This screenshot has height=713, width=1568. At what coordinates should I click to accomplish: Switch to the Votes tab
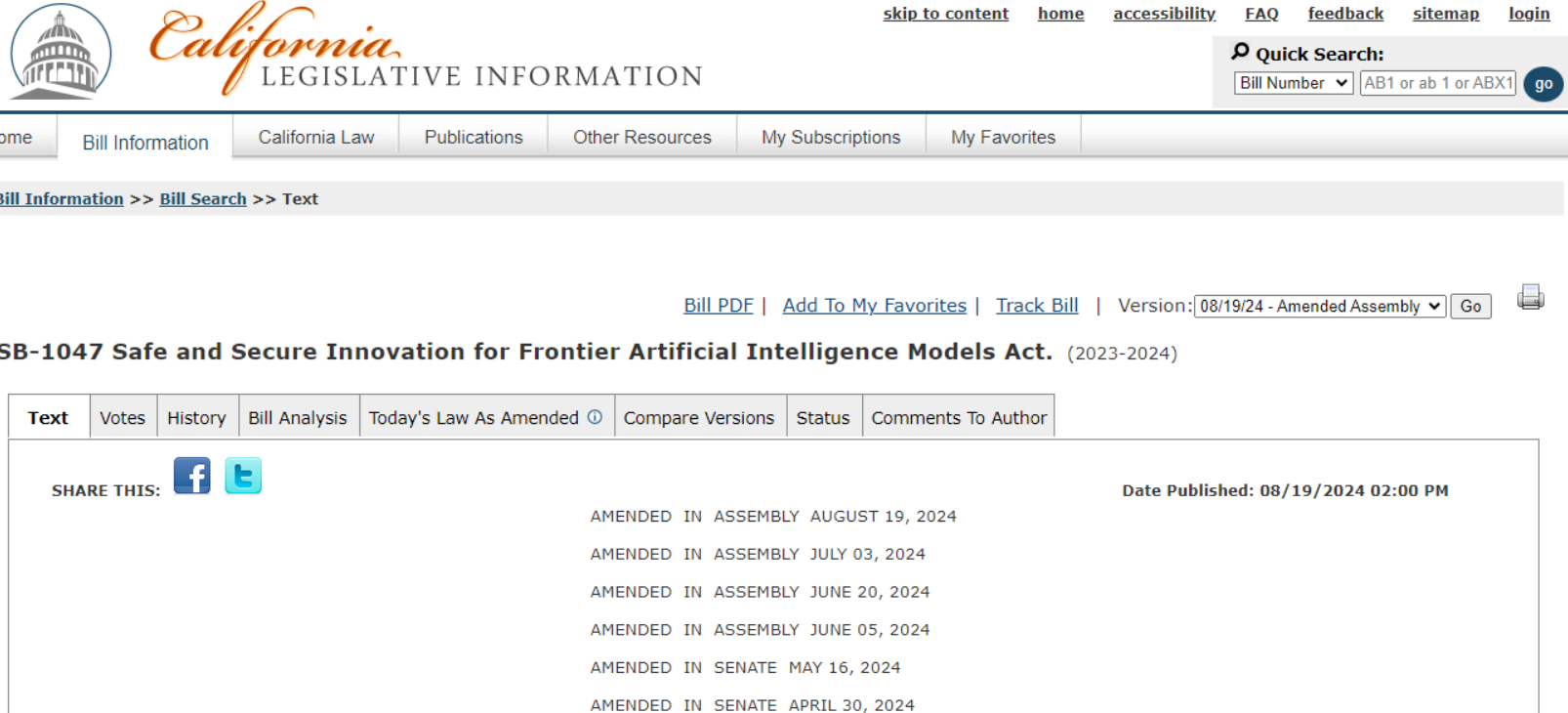pos(122,418)
